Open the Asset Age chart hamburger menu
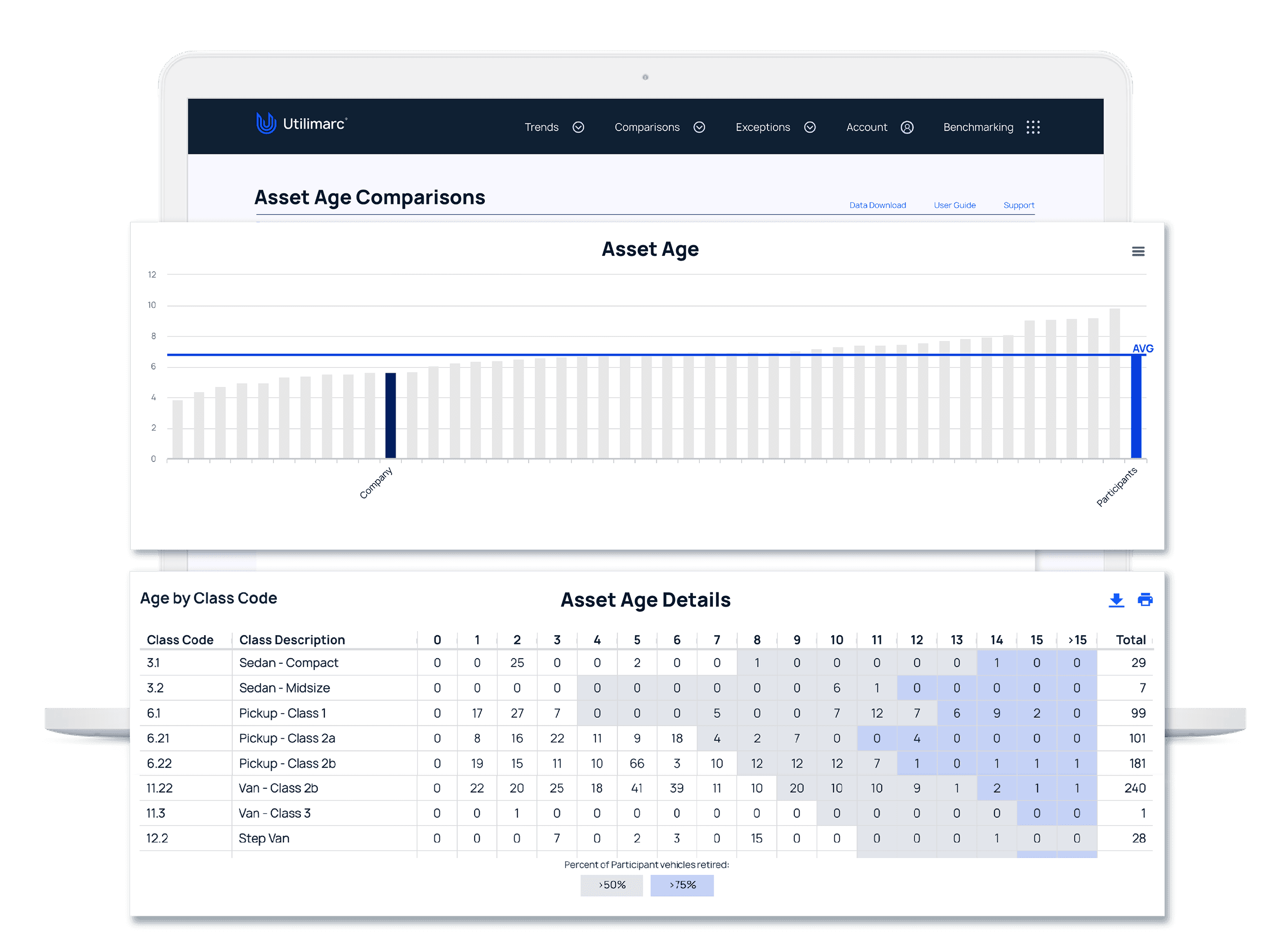 pyautogui.click(x=1138, y=251)
